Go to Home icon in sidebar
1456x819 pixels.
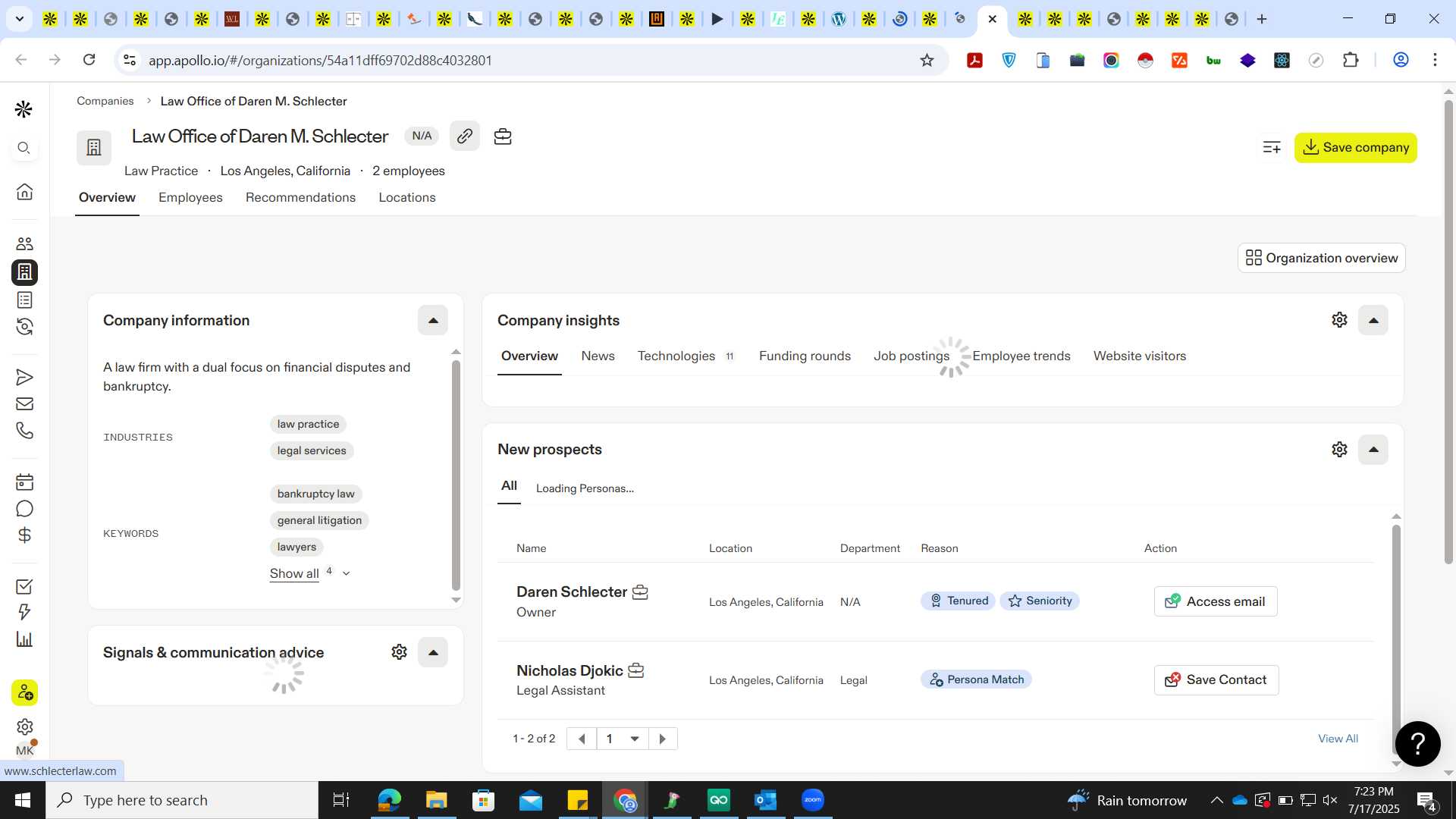24,191
